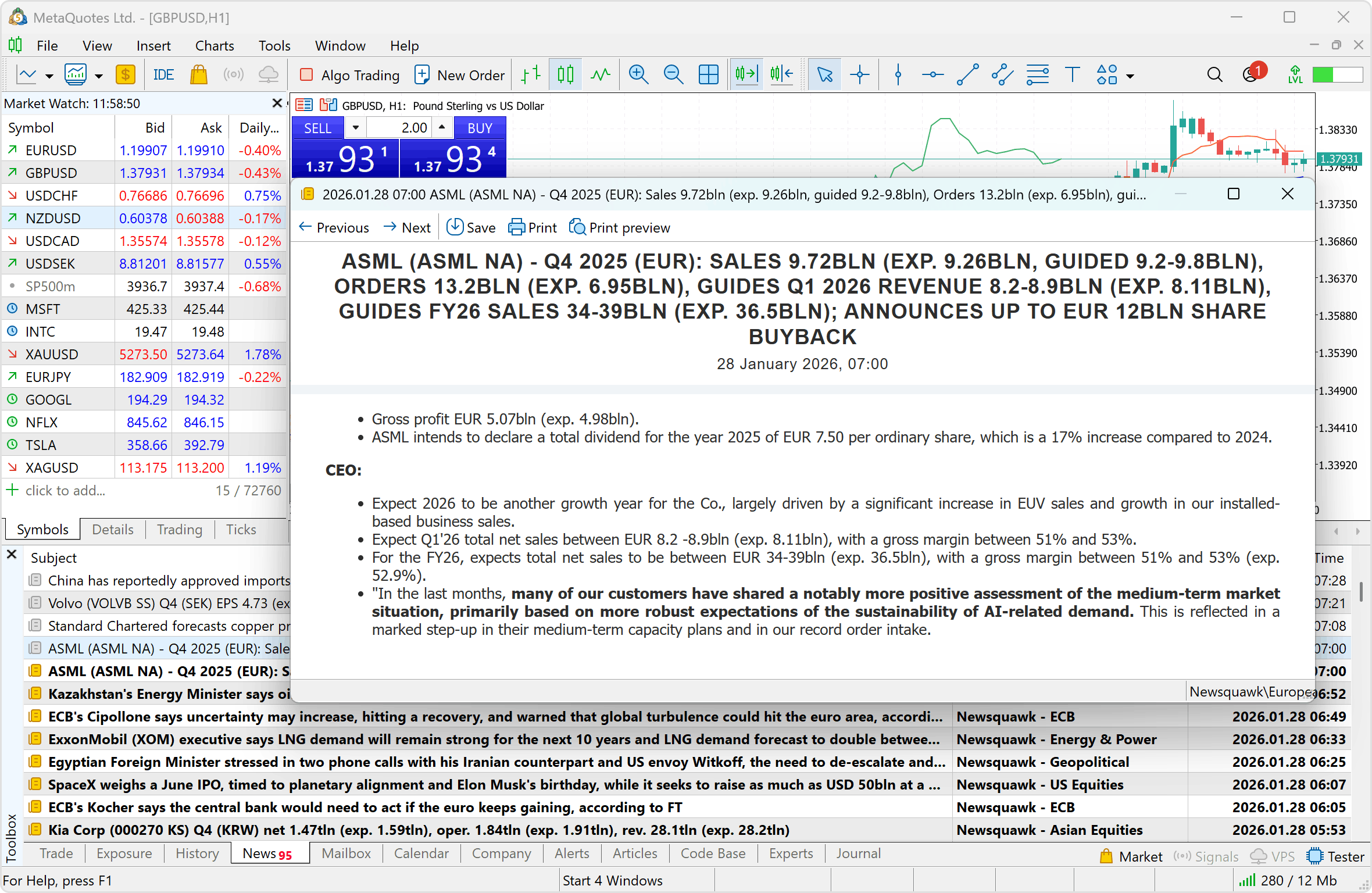1372x893 pixels.
Task: Expand the line chart type dropdown arrow
Action: tap(49, 76)
